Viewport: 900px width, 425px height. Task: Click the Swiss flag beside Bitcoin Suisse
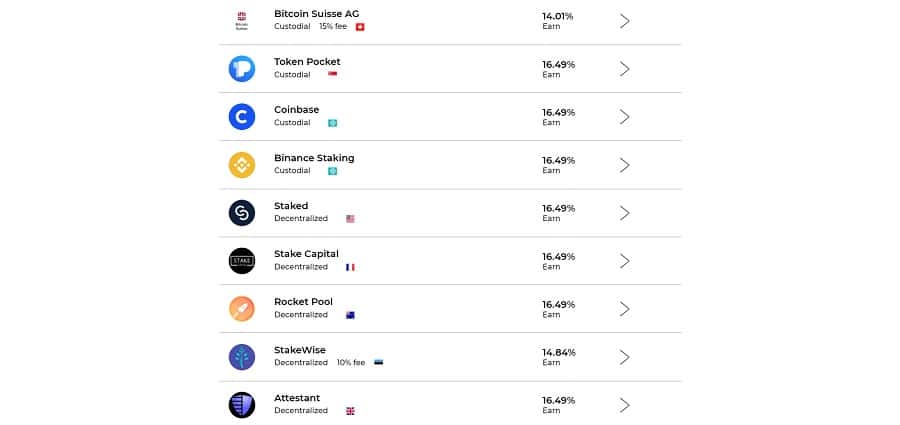point(360,27)
